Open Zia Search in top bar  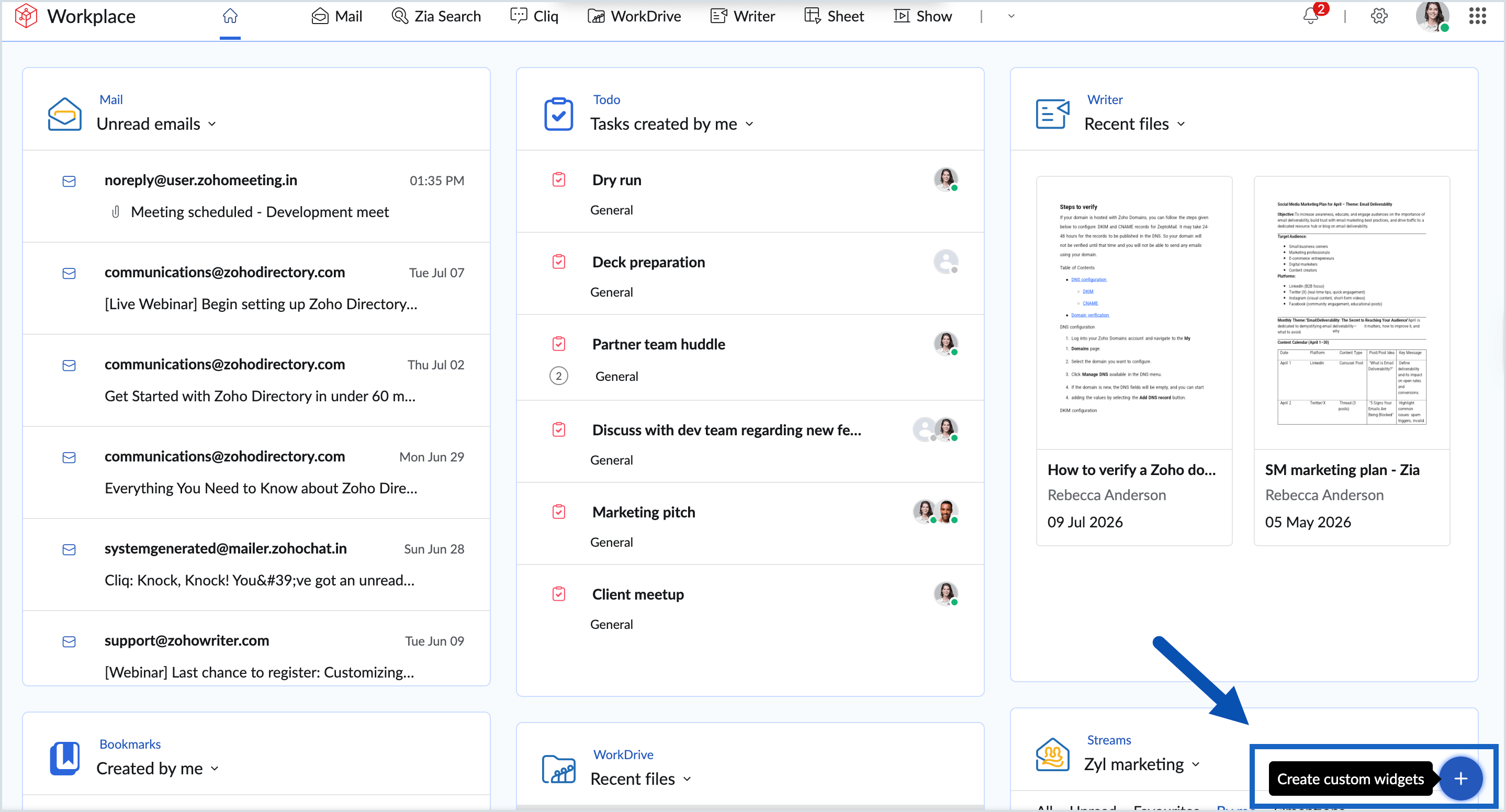tap(436, 16)
